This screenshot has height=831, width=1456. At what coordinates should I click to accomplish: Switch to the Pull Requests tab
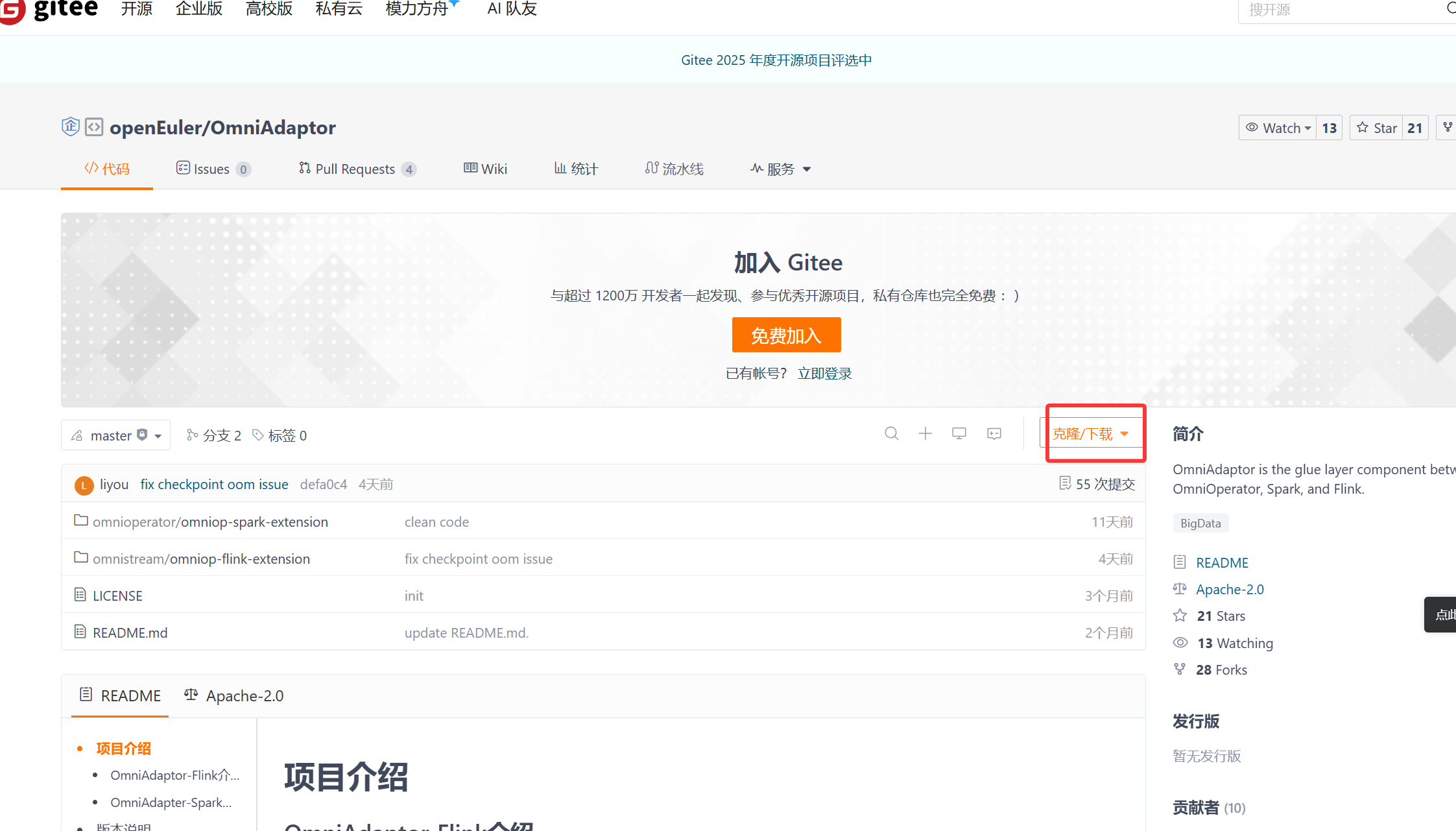356,169
